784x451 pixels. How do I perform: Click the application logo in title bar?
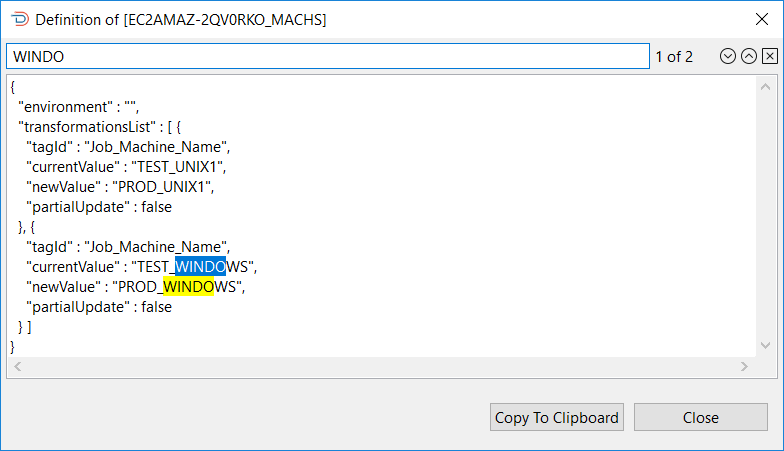[20, 20]
